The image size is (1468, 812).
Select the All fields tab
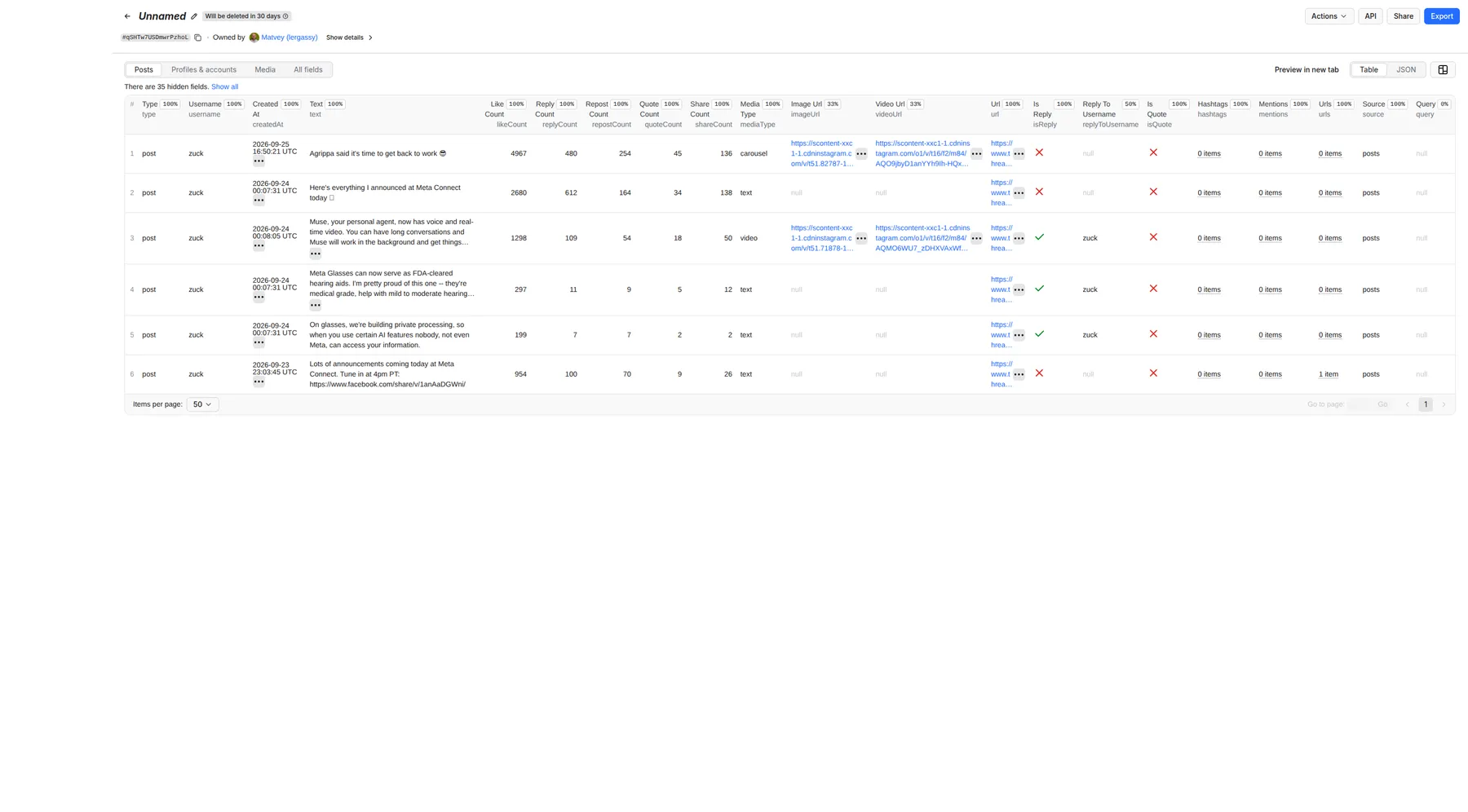click(308, 70)
